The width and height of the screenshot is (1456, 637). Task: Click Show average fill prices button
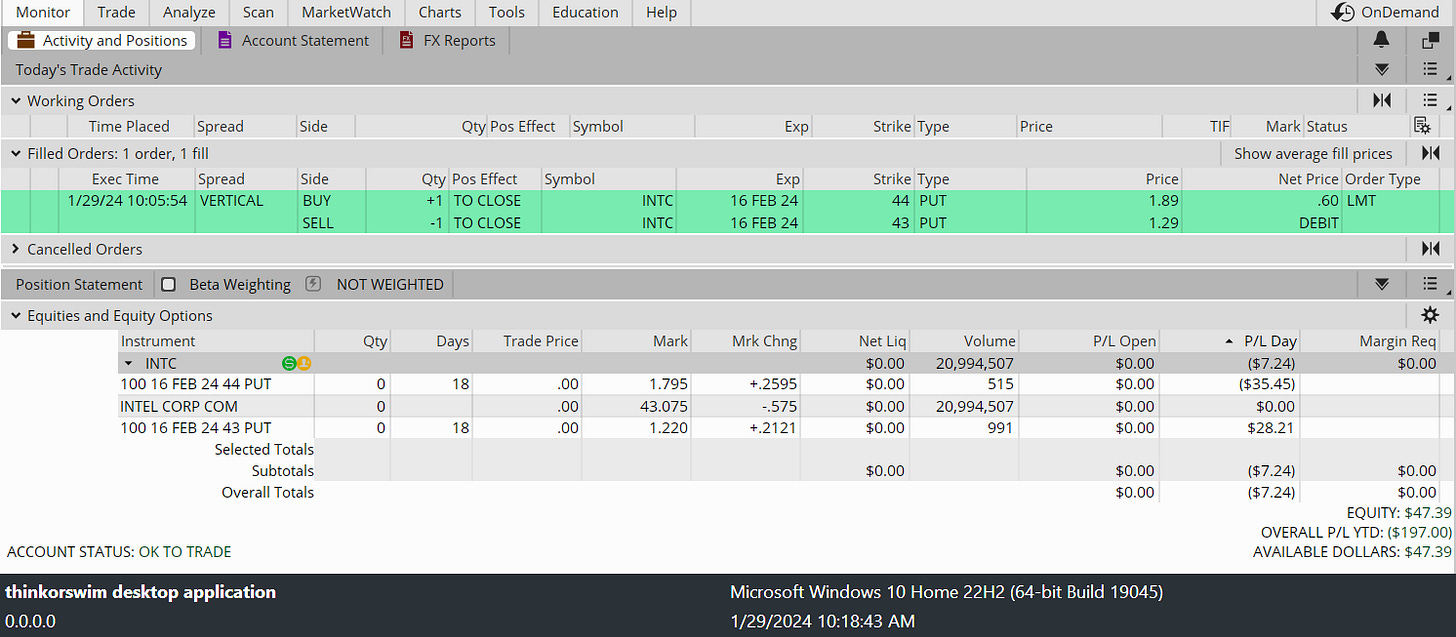coord(1313,153)
